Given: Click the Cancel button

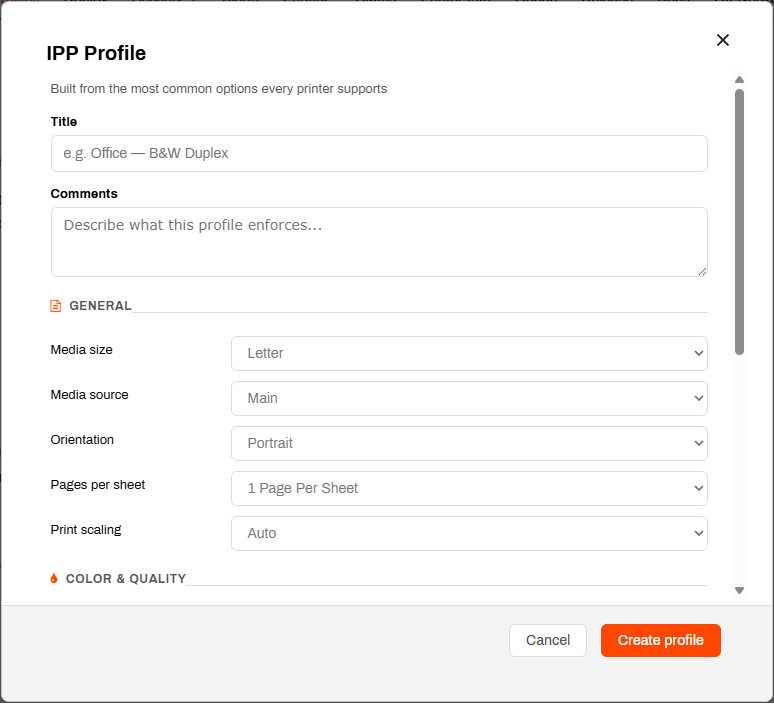Looking at the screenshot, I should tap(547, 640).
